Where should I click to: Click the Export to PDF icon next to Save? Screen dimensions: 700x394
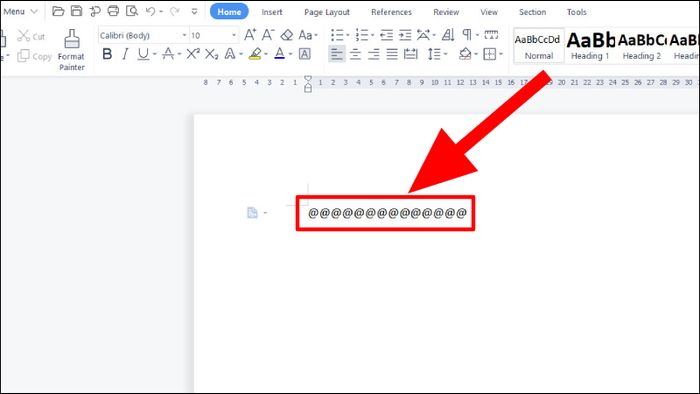pos(95,11)
